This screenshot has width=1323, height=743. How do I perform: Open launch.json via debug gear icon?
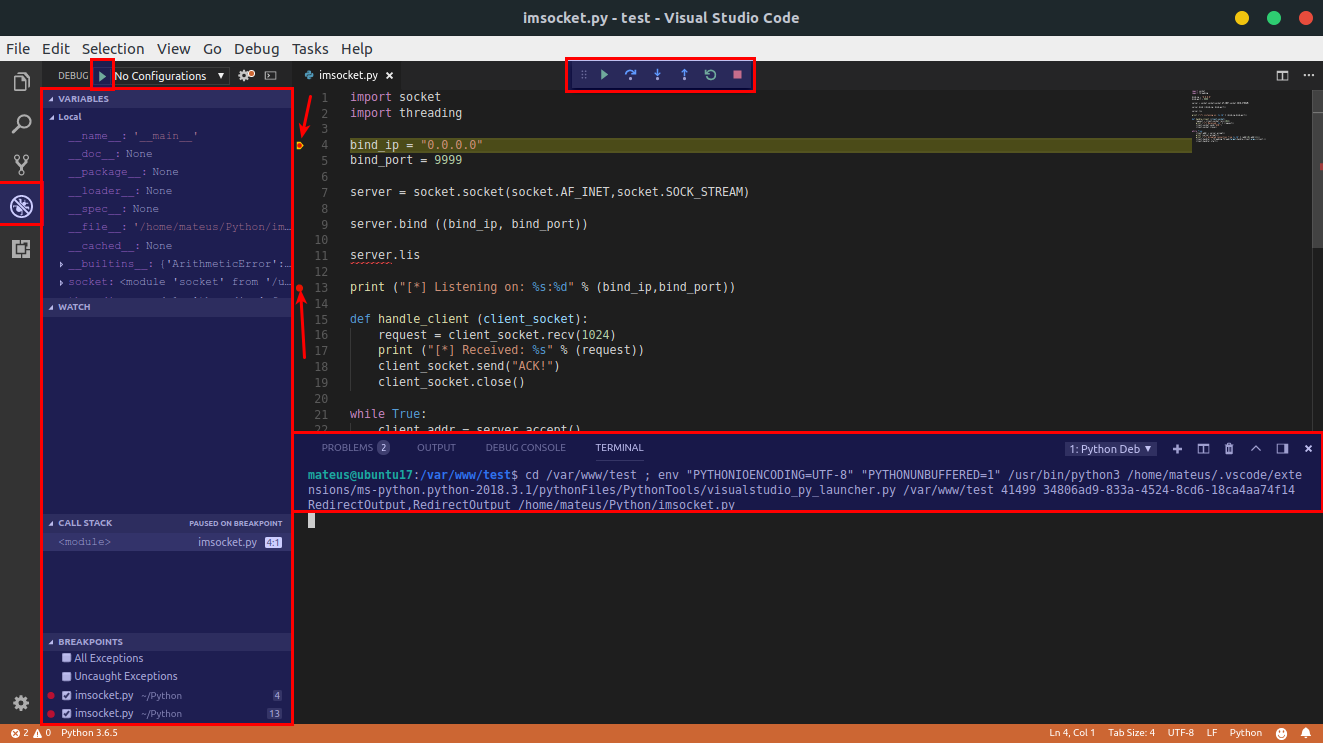point(245,75)
